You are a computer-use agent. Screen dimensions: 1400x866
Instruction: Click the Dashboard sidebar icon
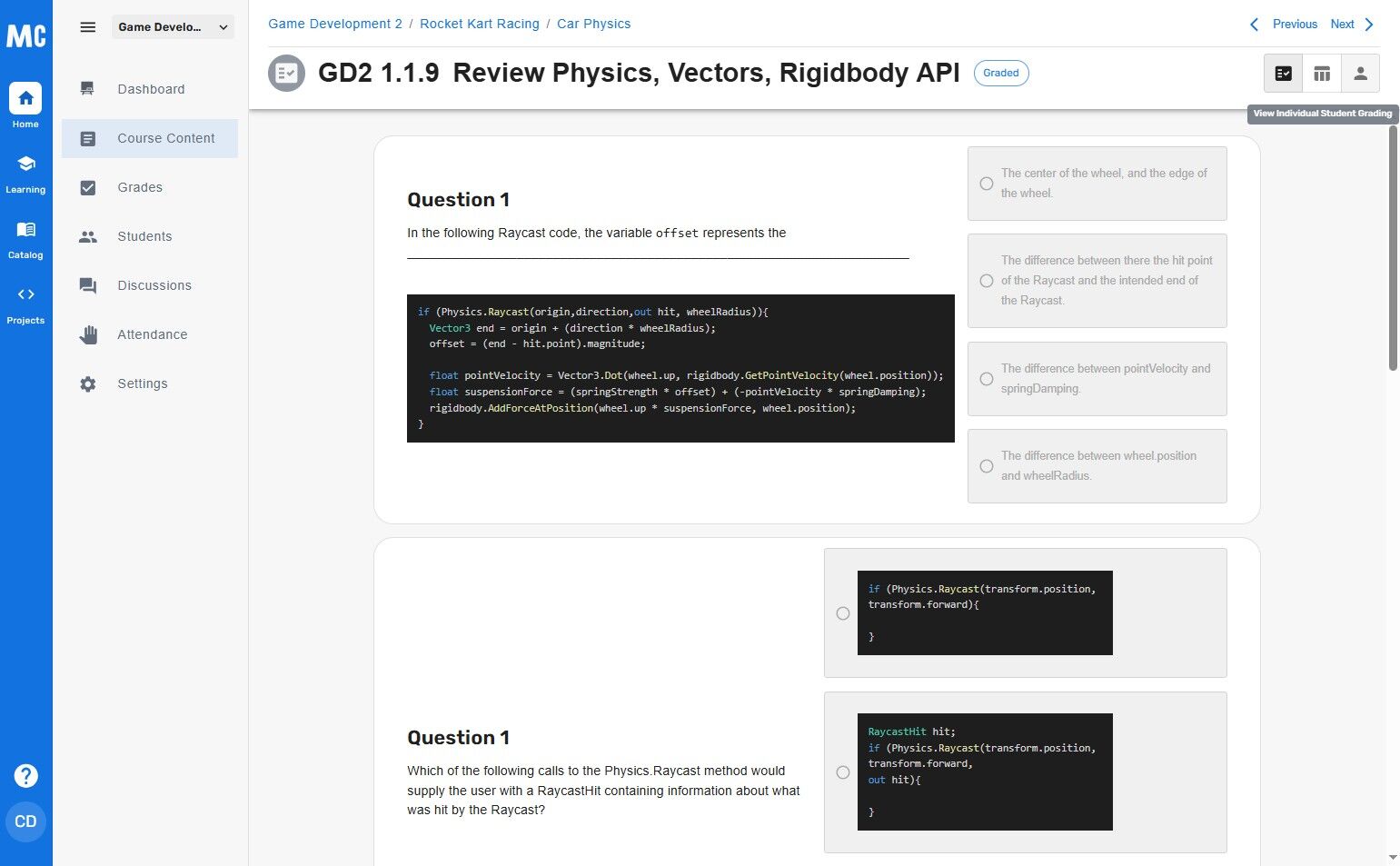(87, 89)
